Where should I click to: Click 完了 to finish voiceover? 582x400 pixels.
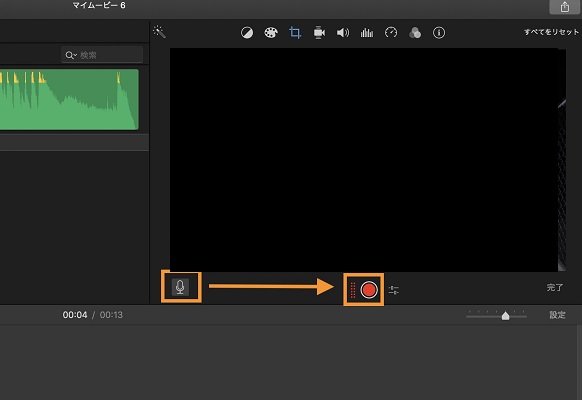coord(555,287)
